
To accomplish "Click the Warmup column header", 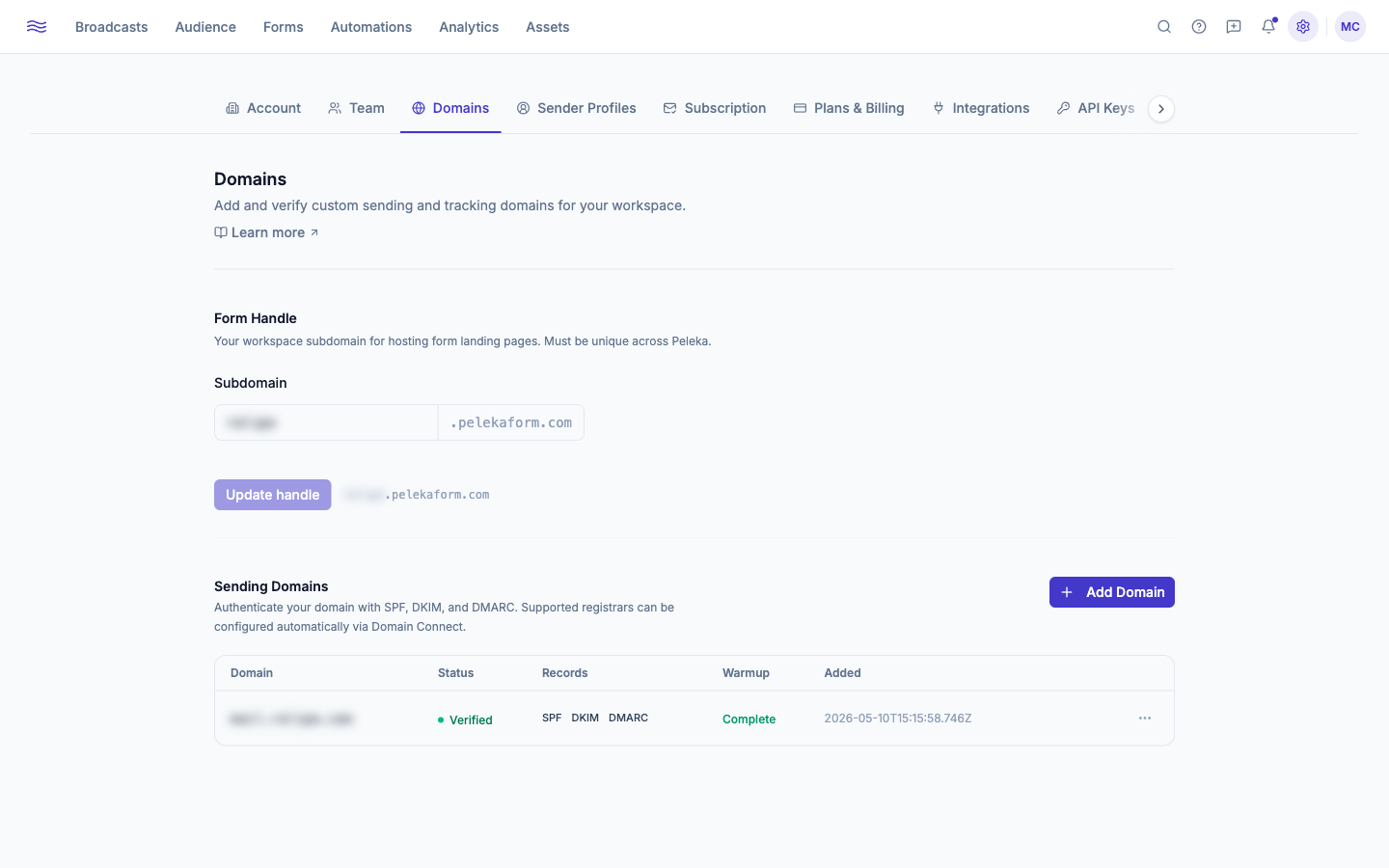I will (746, 673).
